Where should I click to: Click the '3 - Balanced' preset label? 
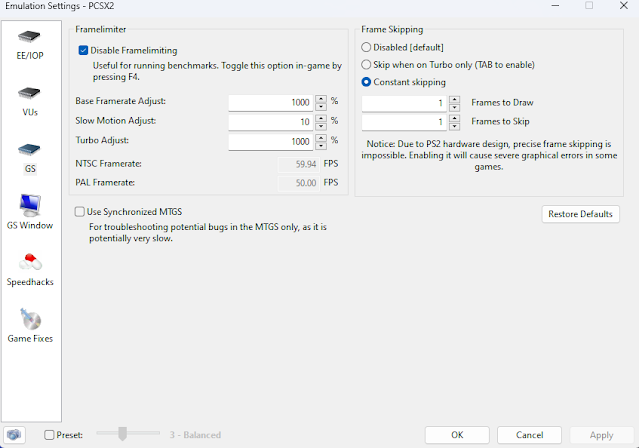(195, 435)
